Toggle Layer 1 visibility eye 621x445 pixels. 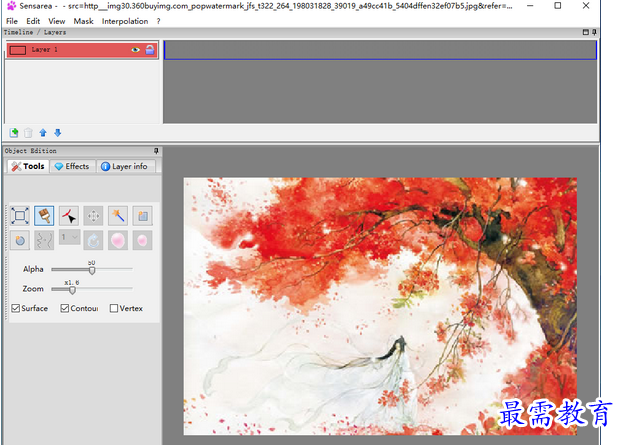pos(135,49)
